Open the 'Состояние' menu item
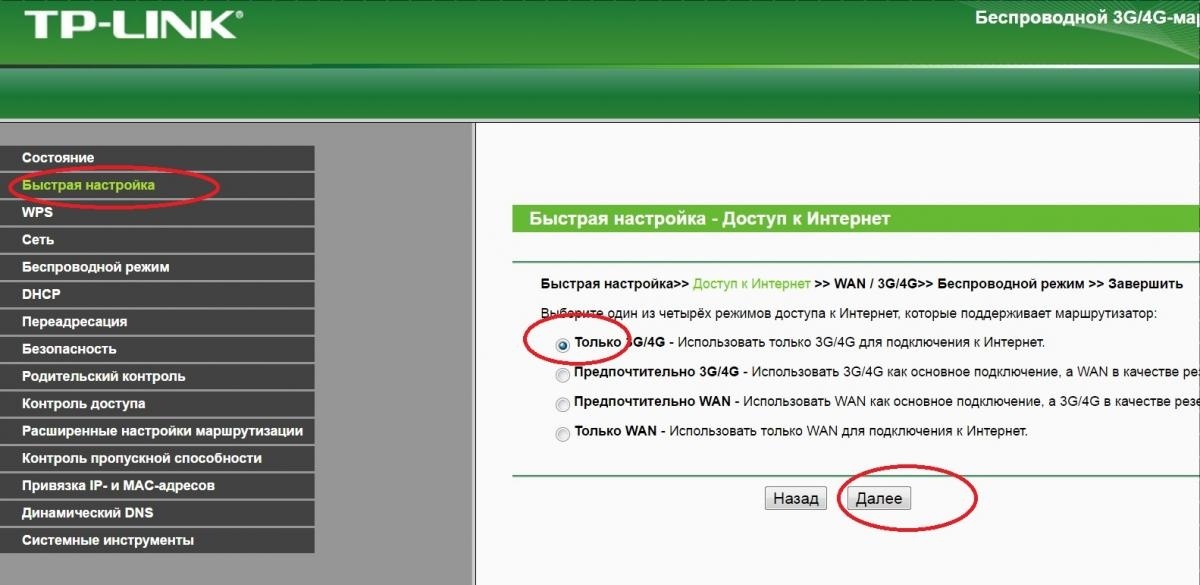 58,158
